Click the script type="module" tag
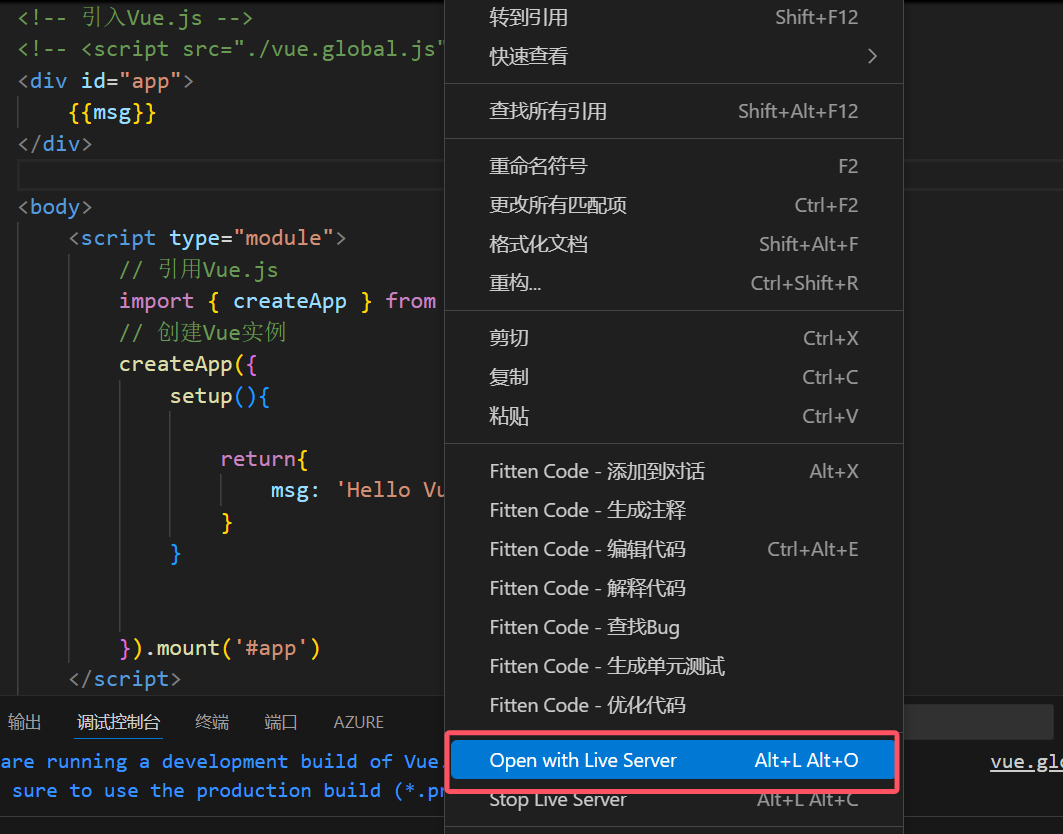1063x834 pixels. click(207, 238)
